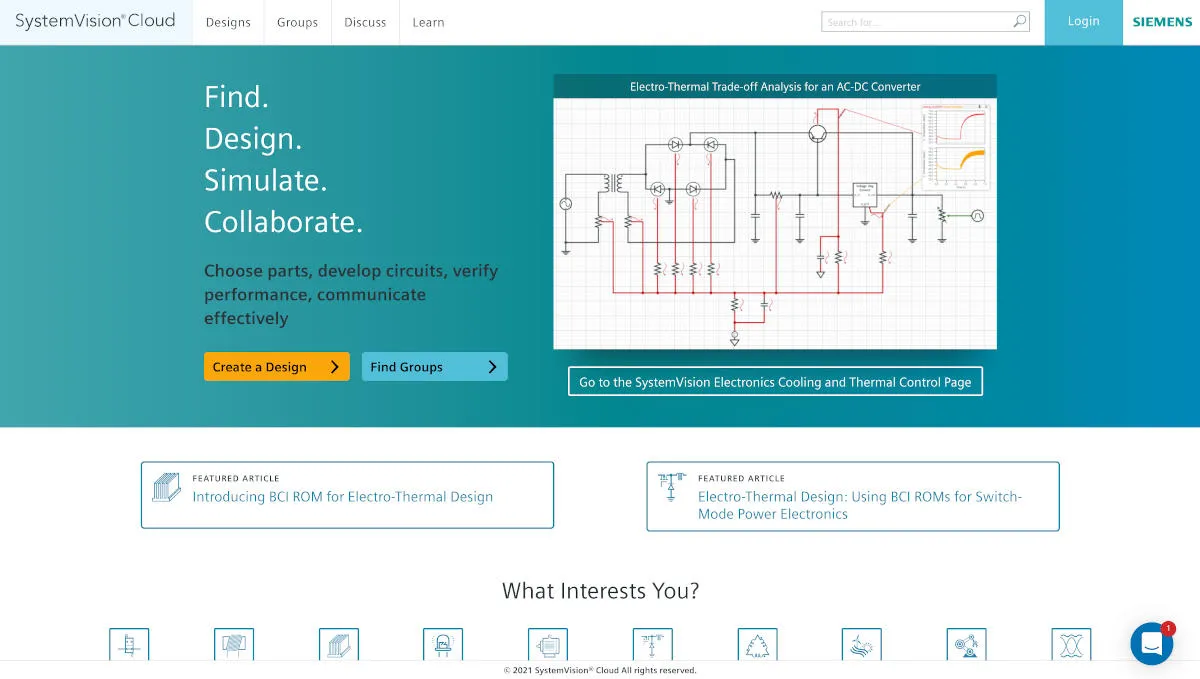Click the SystemVision Cloud logo

pos(95,21)
